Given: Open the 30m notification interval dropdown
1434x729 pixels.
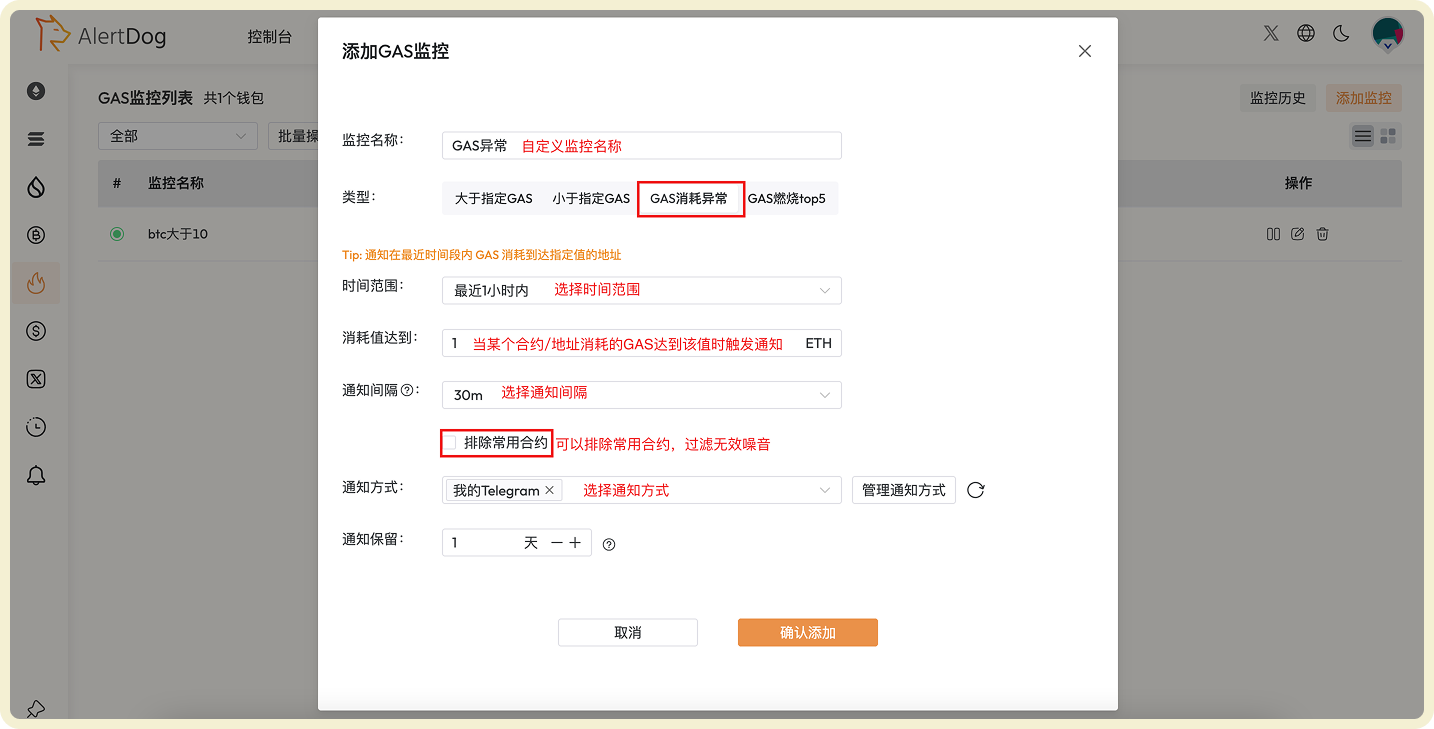Looking at the screenshot, I should pyautogui.click(x=641, y=394).
